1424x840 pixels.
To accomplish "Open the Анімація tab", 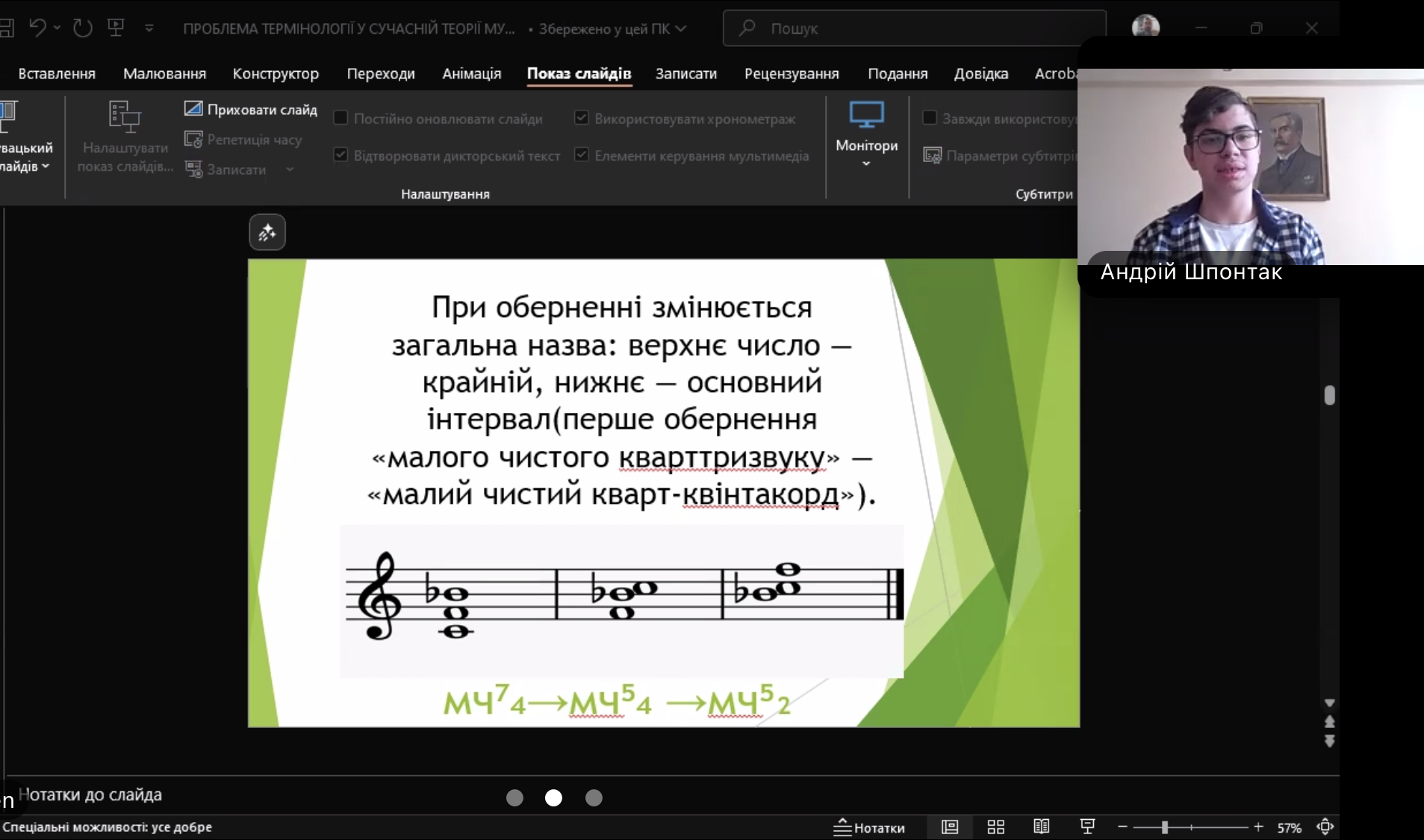I will 472,73.
